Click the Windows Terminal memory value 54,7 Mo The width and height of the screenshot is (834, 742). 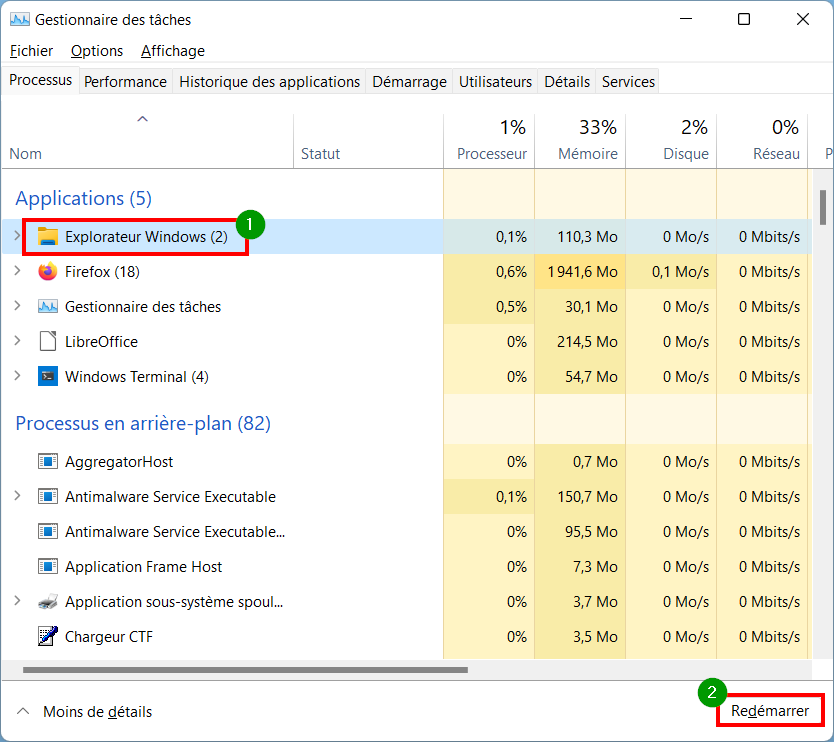591,377
